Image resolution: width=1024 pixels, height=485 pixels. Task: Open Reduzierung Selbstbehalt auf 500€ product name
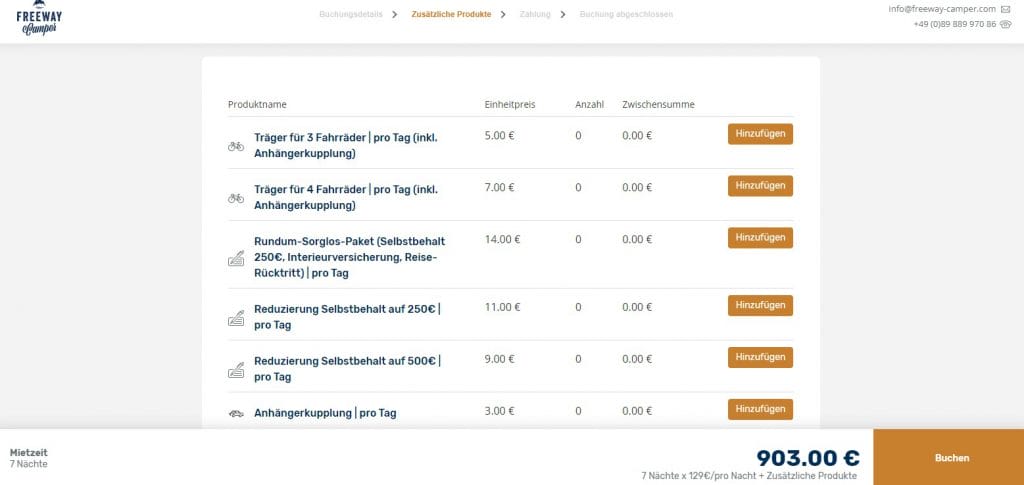point(347,369)
